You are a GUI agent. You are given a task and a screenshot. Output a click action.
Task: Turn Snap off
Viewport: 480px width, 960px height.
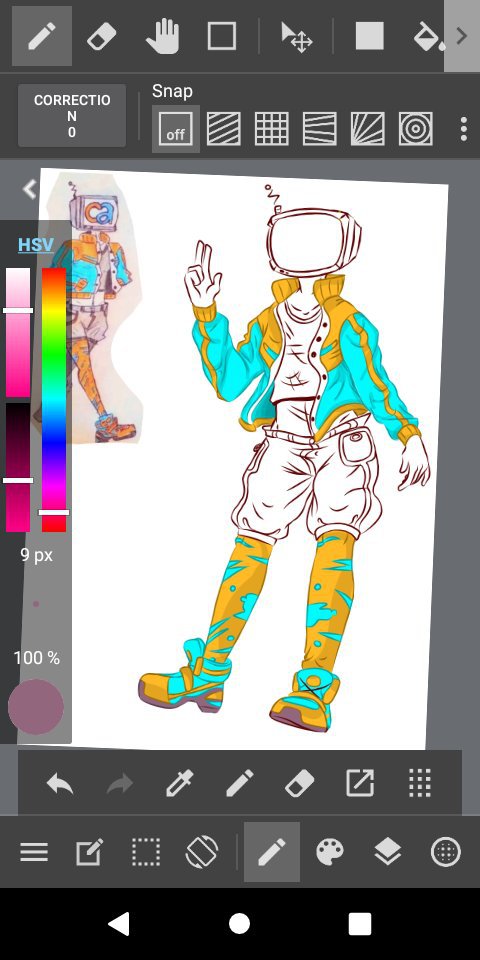(176, 129)
